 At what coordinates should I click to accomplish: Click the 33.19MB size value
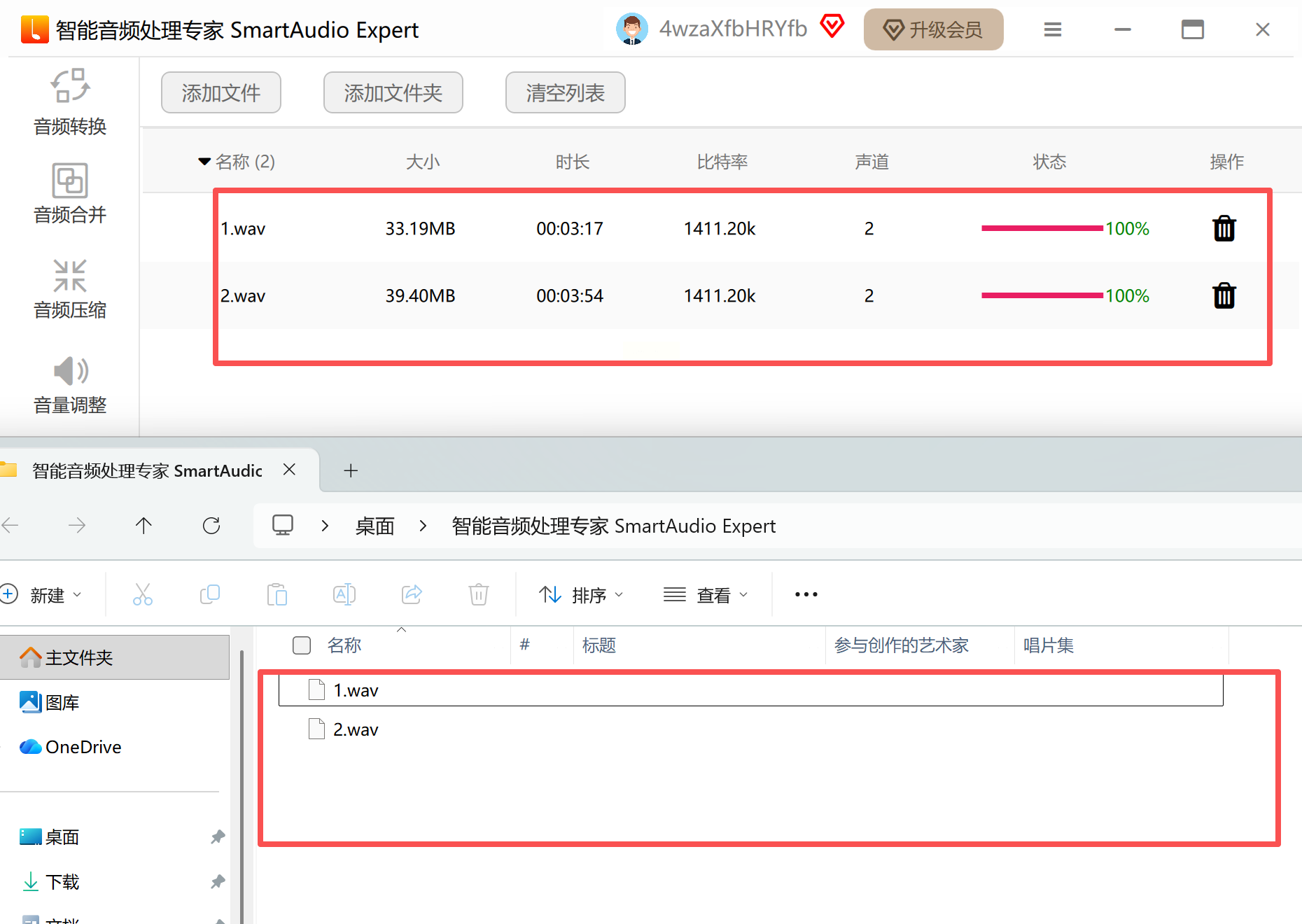click(x=420, y=228)
